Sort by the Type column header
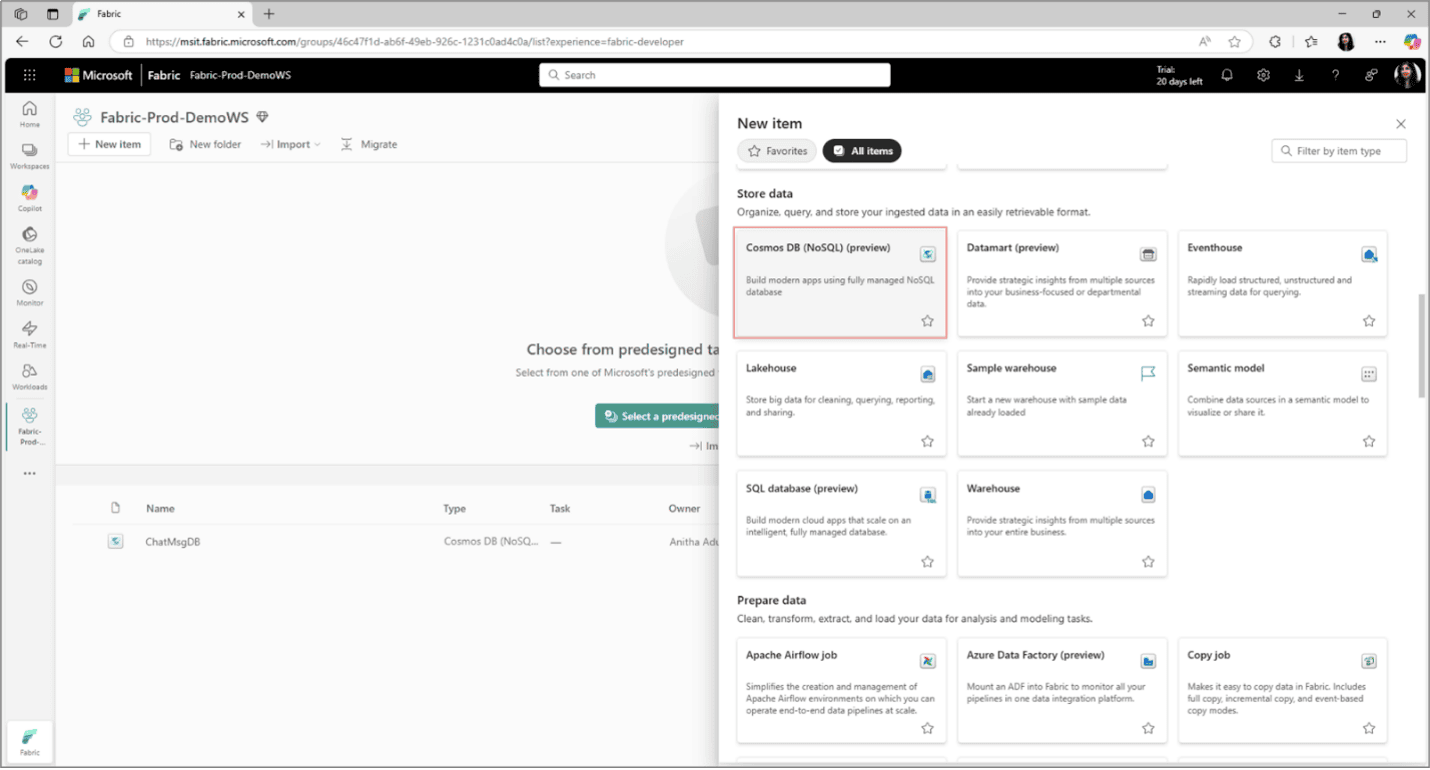Viewport: 1430px width, 770px height. (454, 508)
